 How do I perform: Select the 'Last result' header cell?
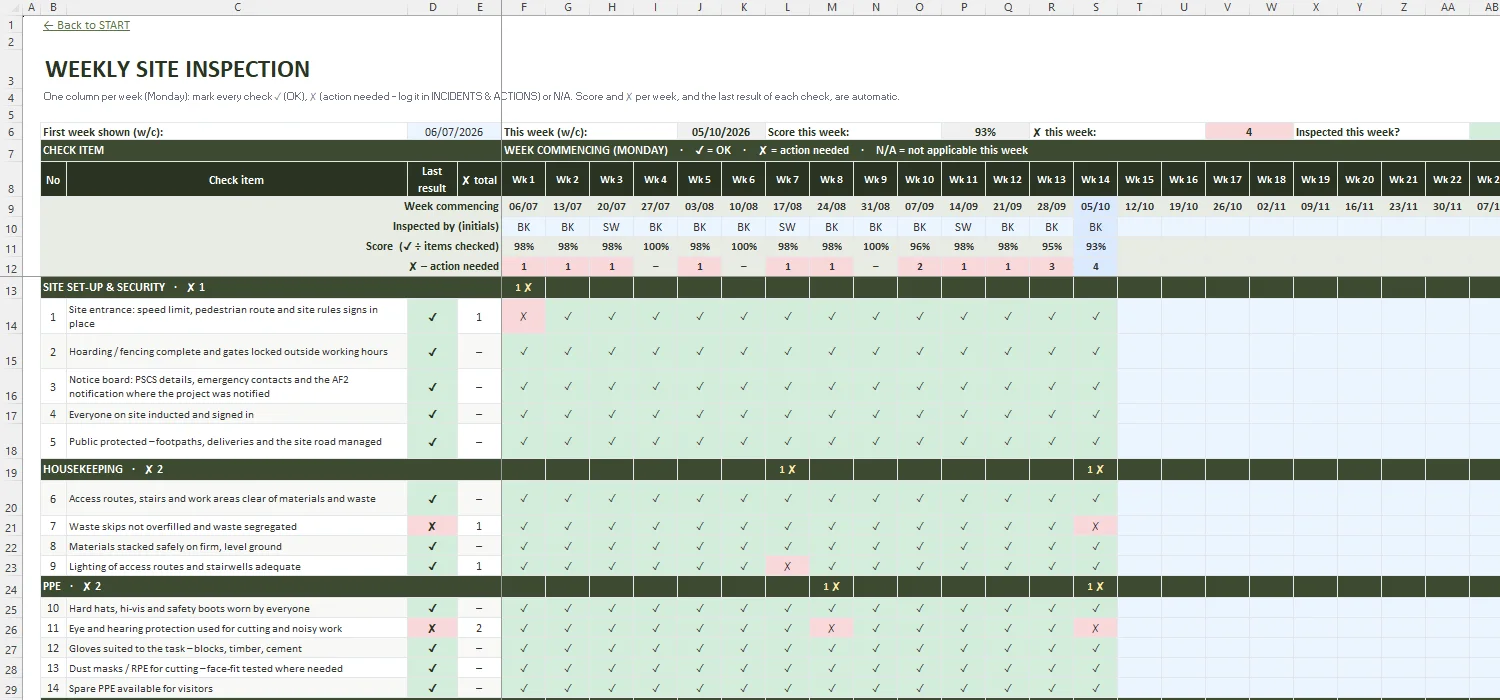432,180
